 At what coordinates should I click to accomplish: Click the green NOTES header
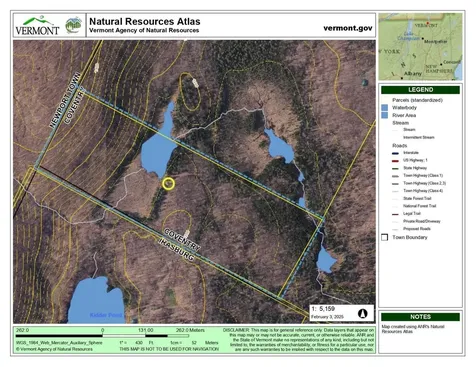[420, 317]
